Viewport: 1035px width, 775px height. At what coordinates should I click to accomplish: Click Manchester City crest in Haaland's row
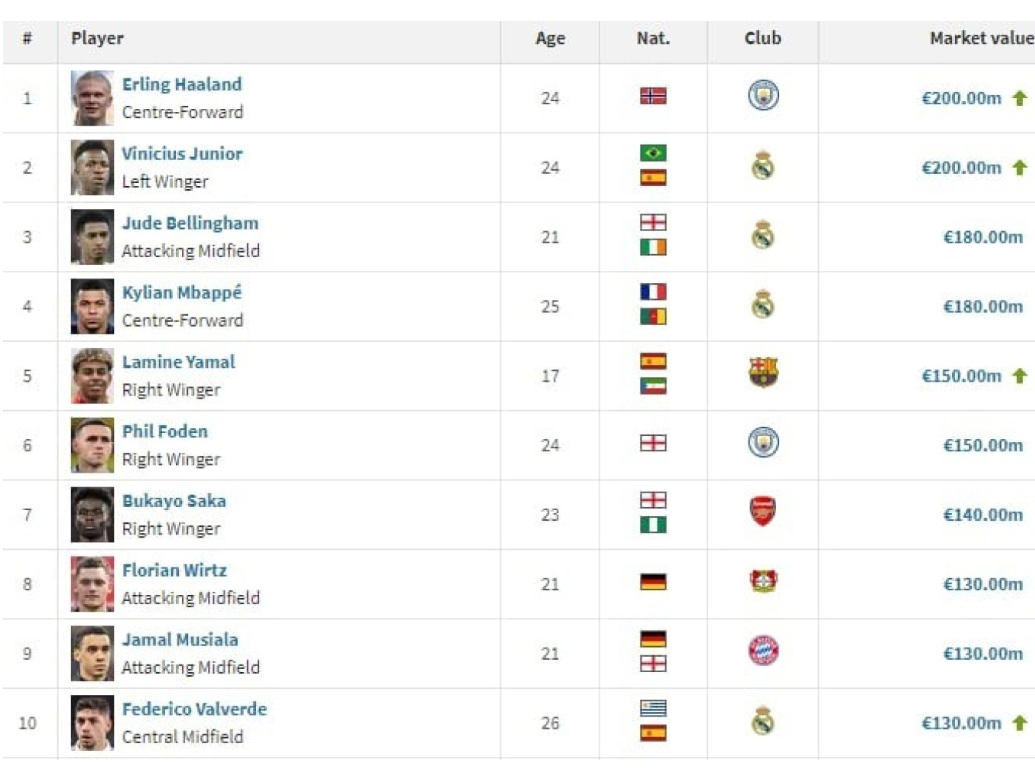point(763,95)
